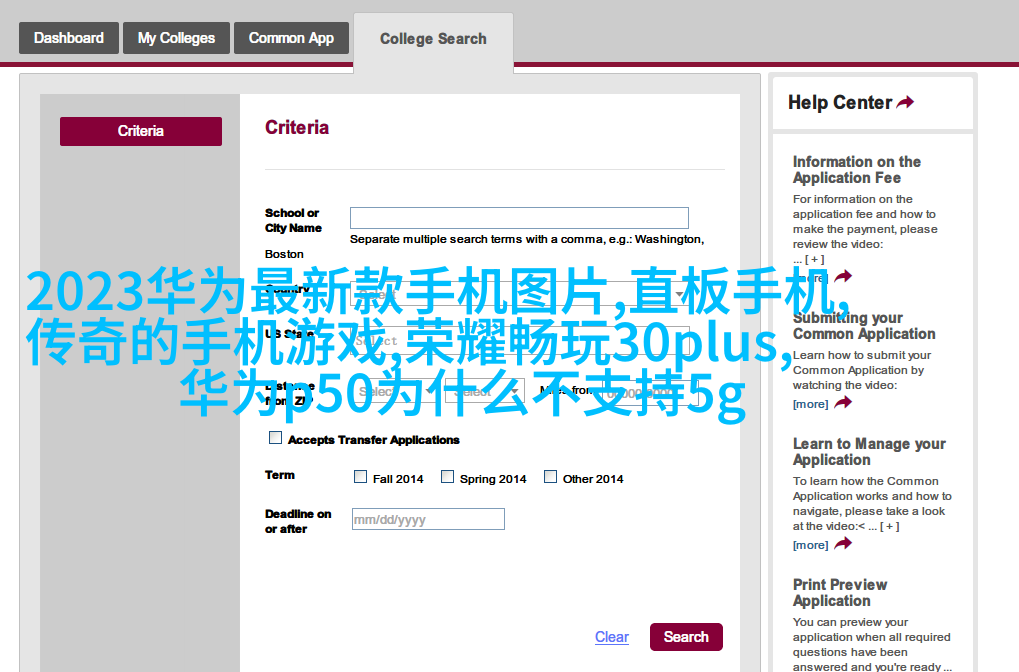
Task: Open second select dropdown before Miles from
Action: (x=485, y=392)
